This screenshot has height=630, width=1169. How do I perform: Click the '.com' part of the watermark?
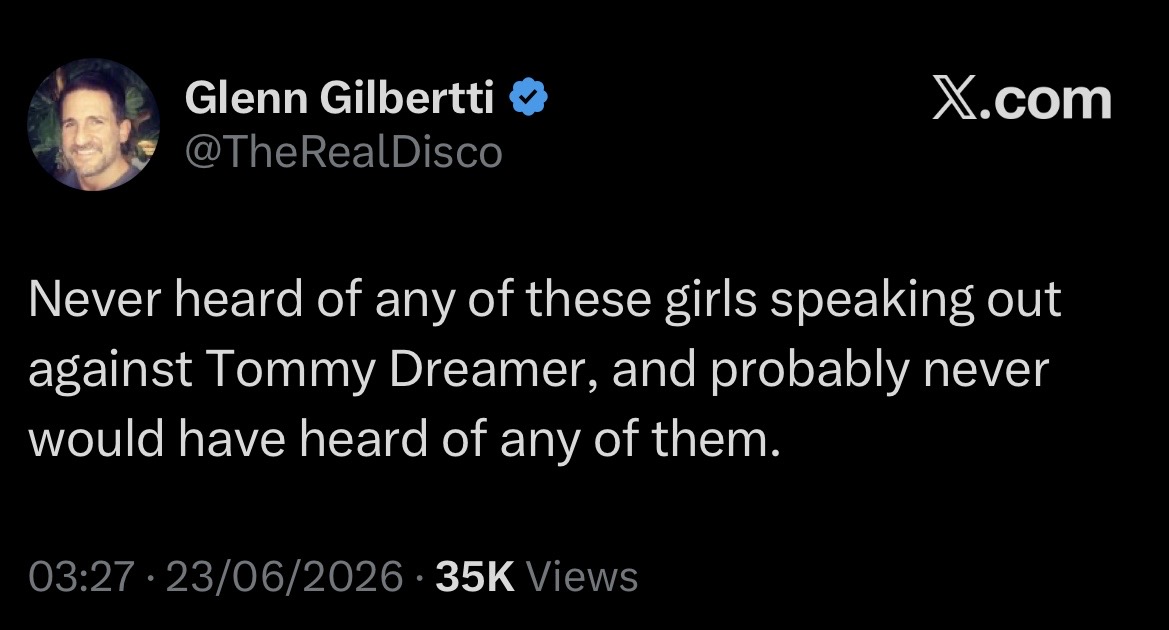pos(1043,101)
